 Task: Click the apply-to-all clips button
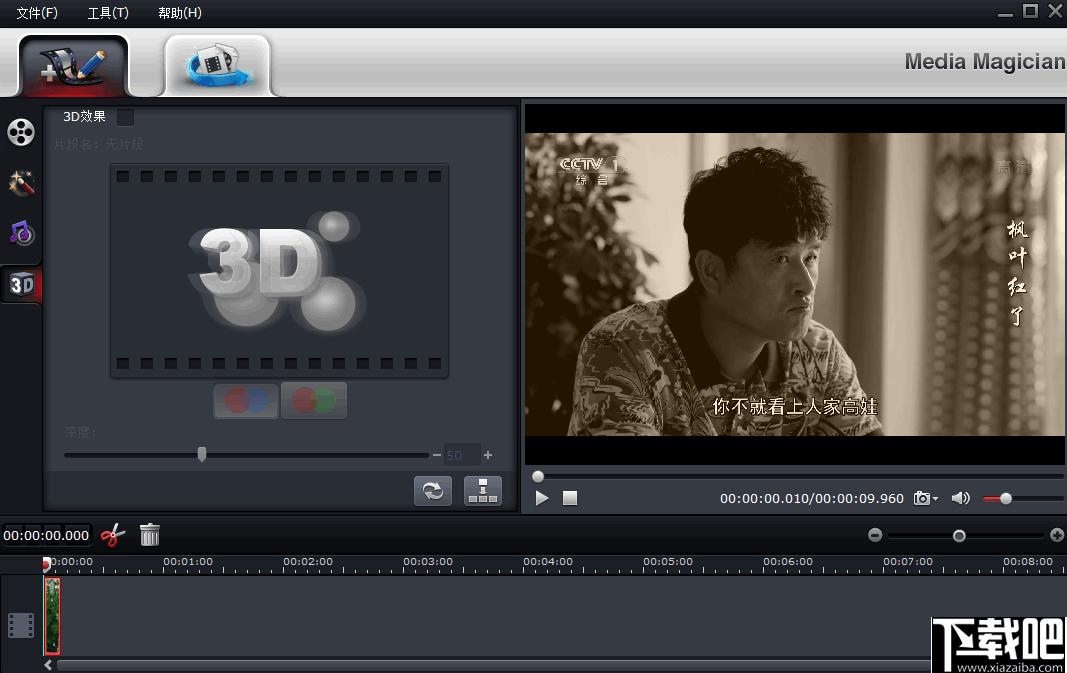482,491
